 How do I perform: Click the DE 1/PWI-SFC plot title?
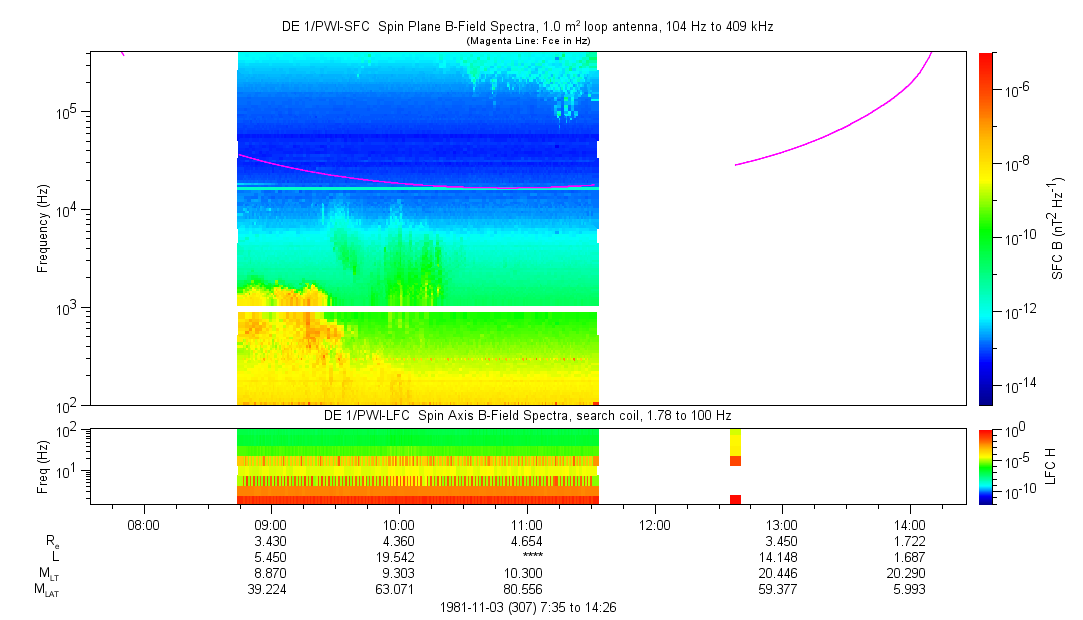click(x=527, y=27)
